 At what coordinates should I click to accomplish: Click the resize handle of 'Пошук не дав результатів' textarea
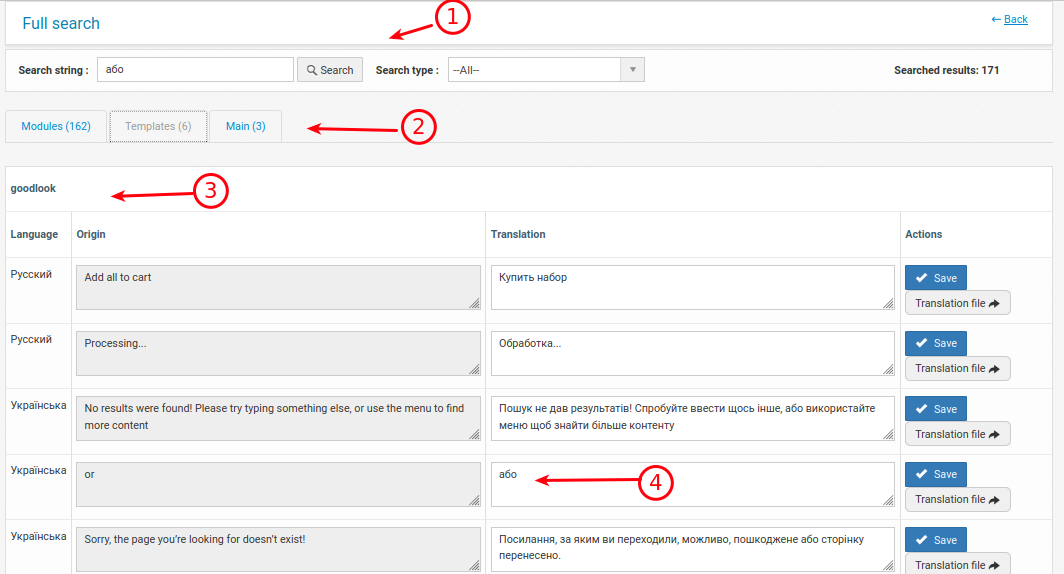coord(888,434)
